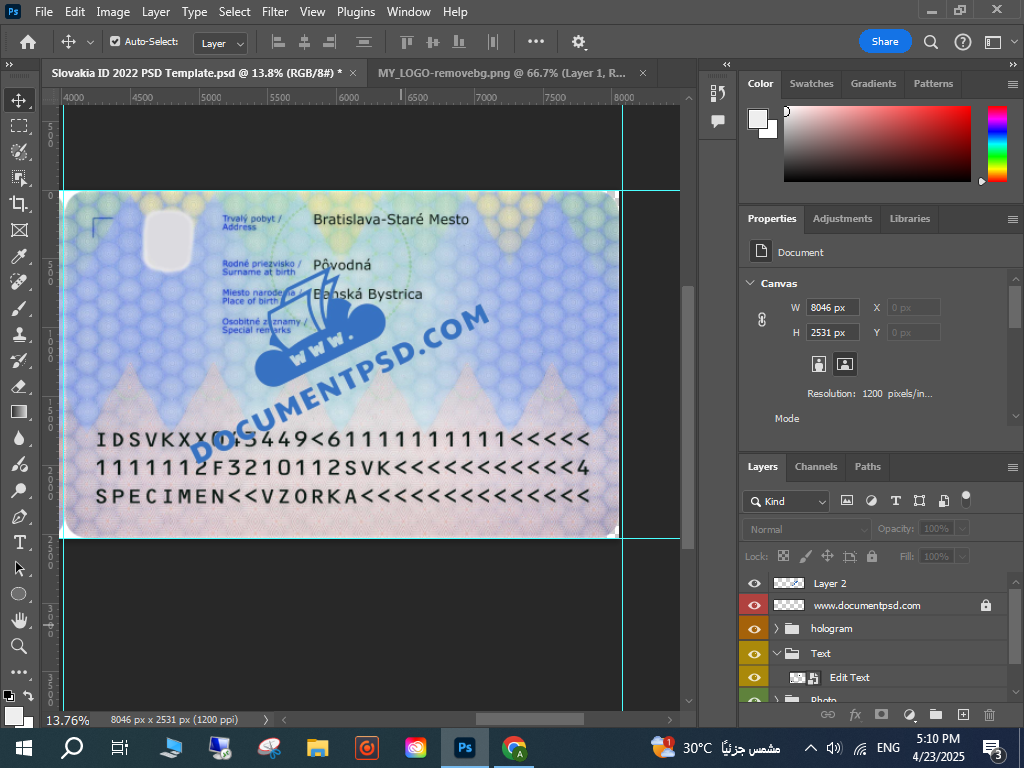
Task: Hide the www.documentpsd.com layer
Action: click(754, 606)
